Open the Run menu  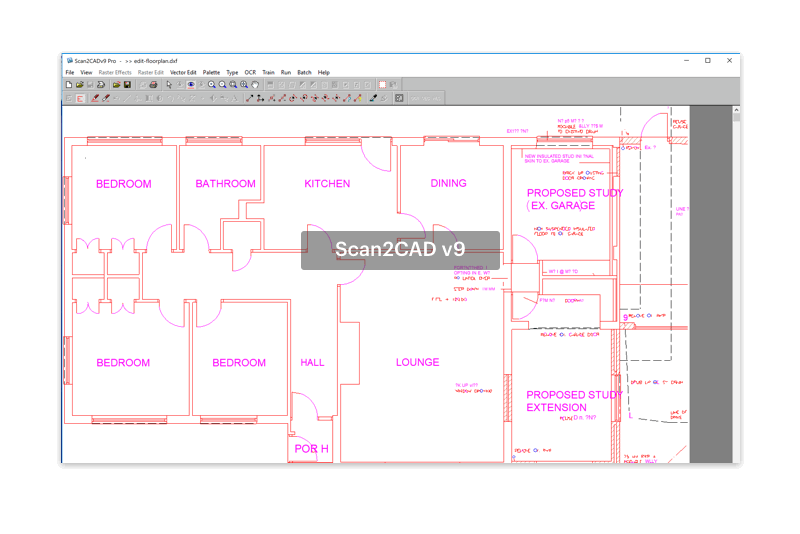286,72
